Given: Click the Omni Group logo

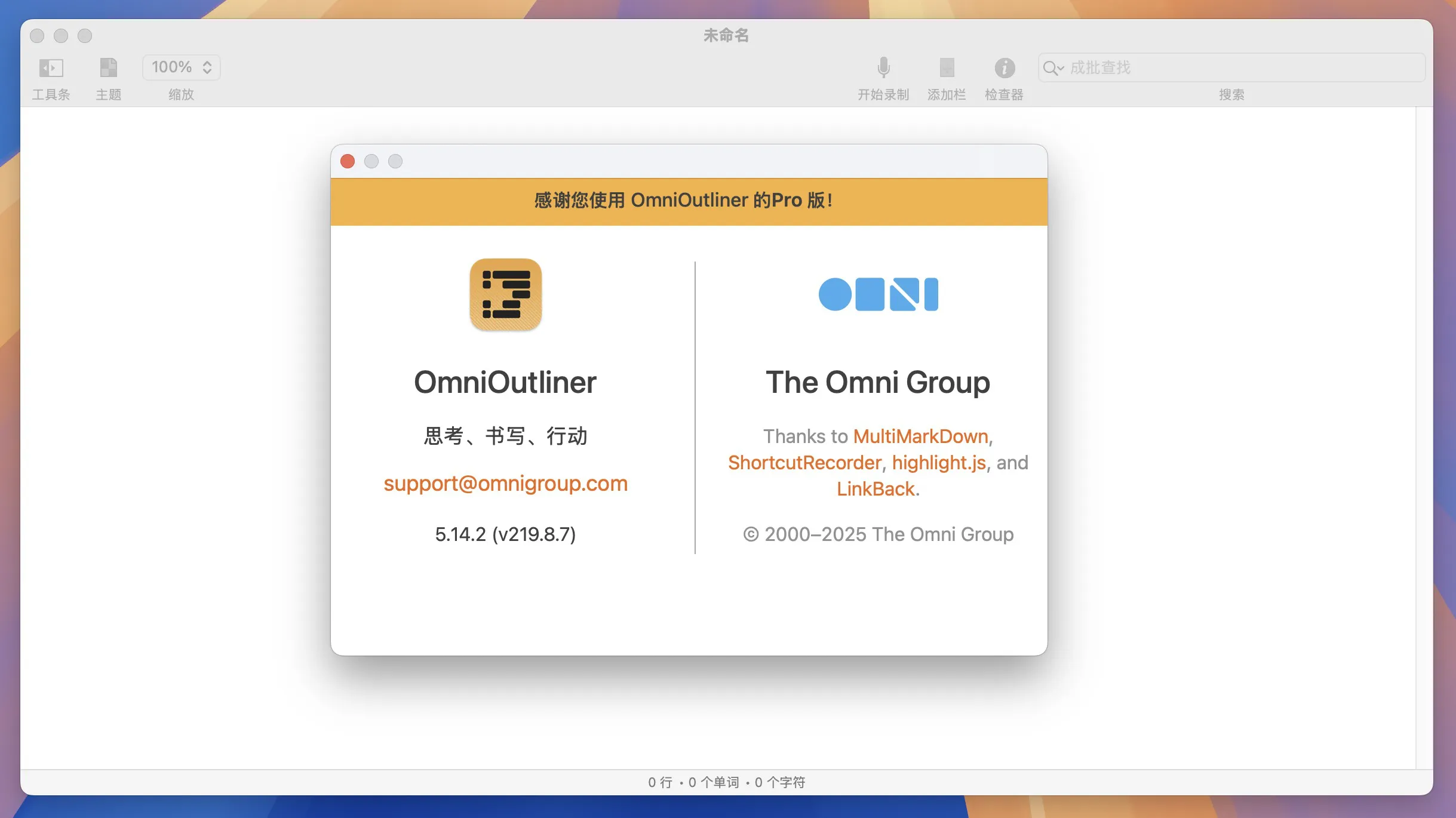Looking at the screenshot, I should (878, 294).
